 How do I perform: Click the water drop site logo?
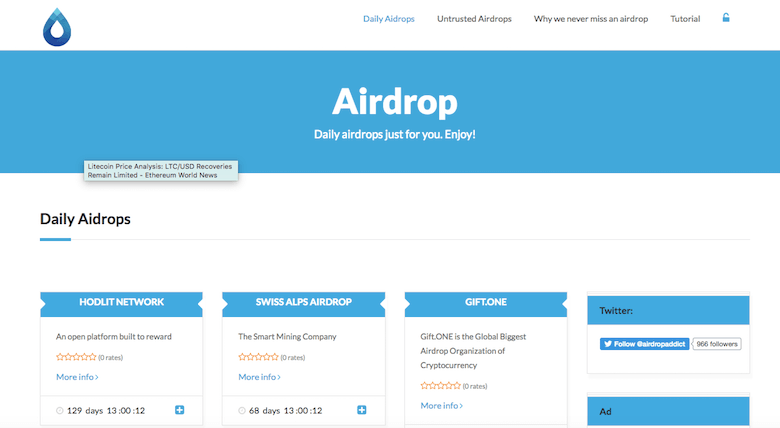[x=57, y=27]
